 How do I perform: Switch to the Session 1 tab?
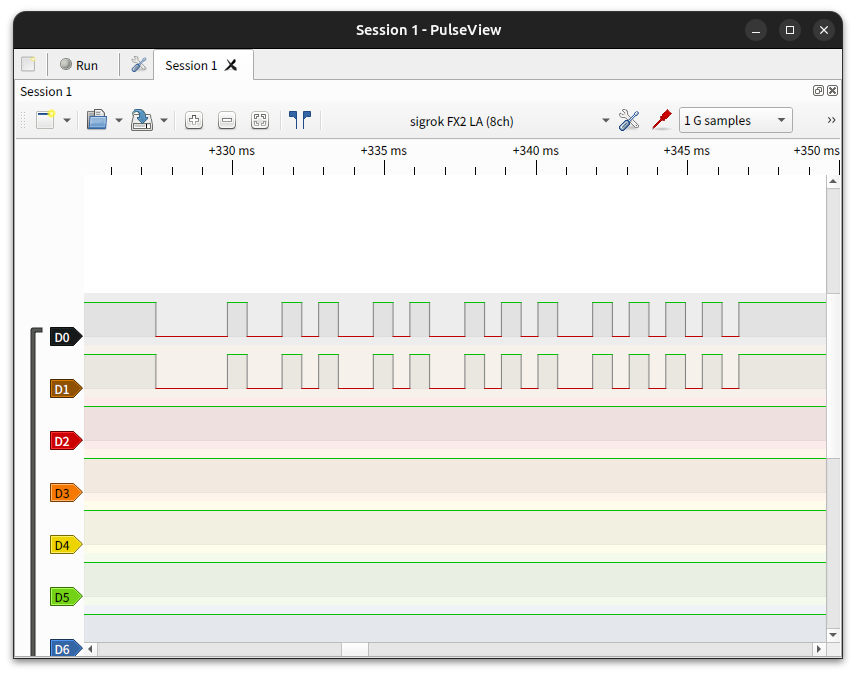point(190,65)
